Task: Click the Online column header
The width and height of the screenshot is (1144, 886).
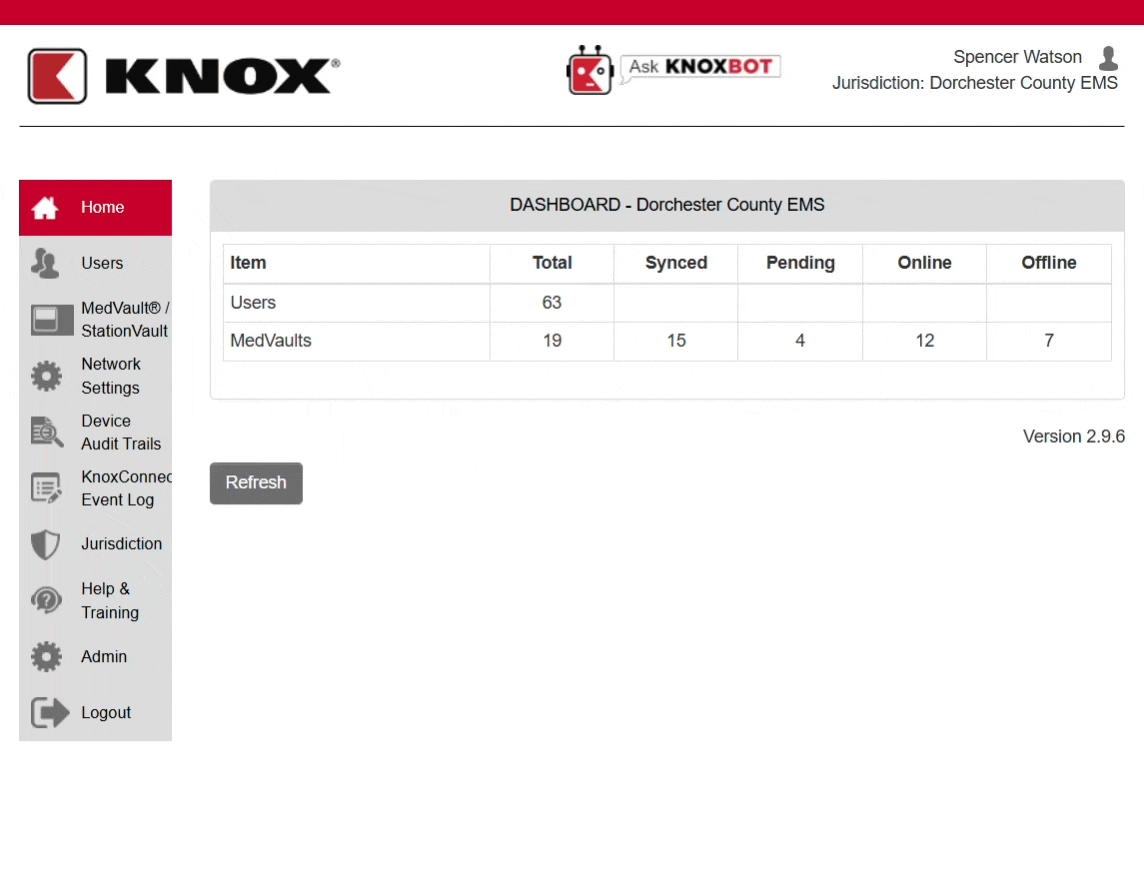Action: point(924,263)
